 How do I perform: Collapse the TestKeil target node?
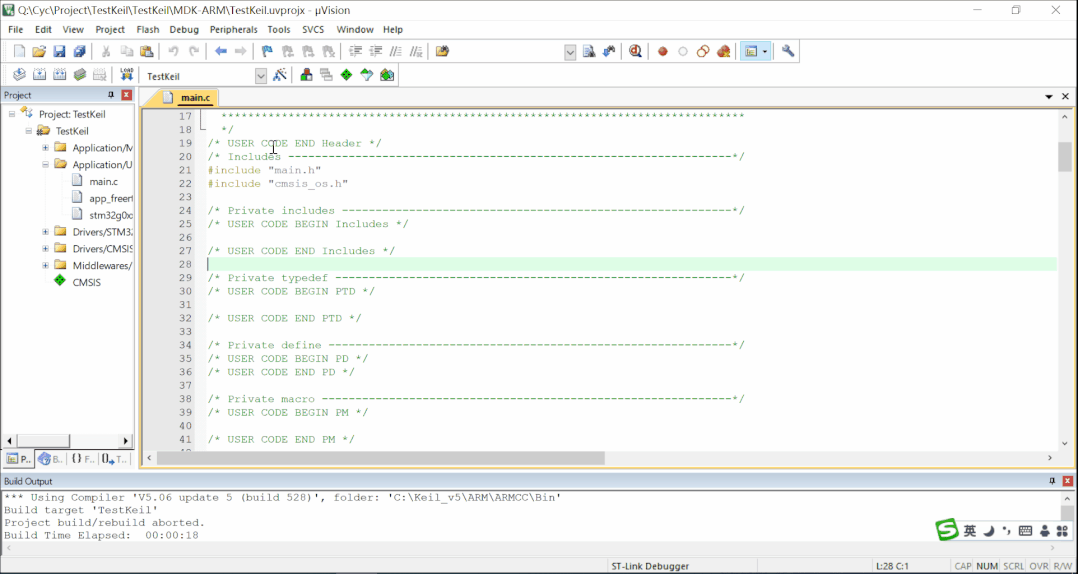tap(28, 131)
